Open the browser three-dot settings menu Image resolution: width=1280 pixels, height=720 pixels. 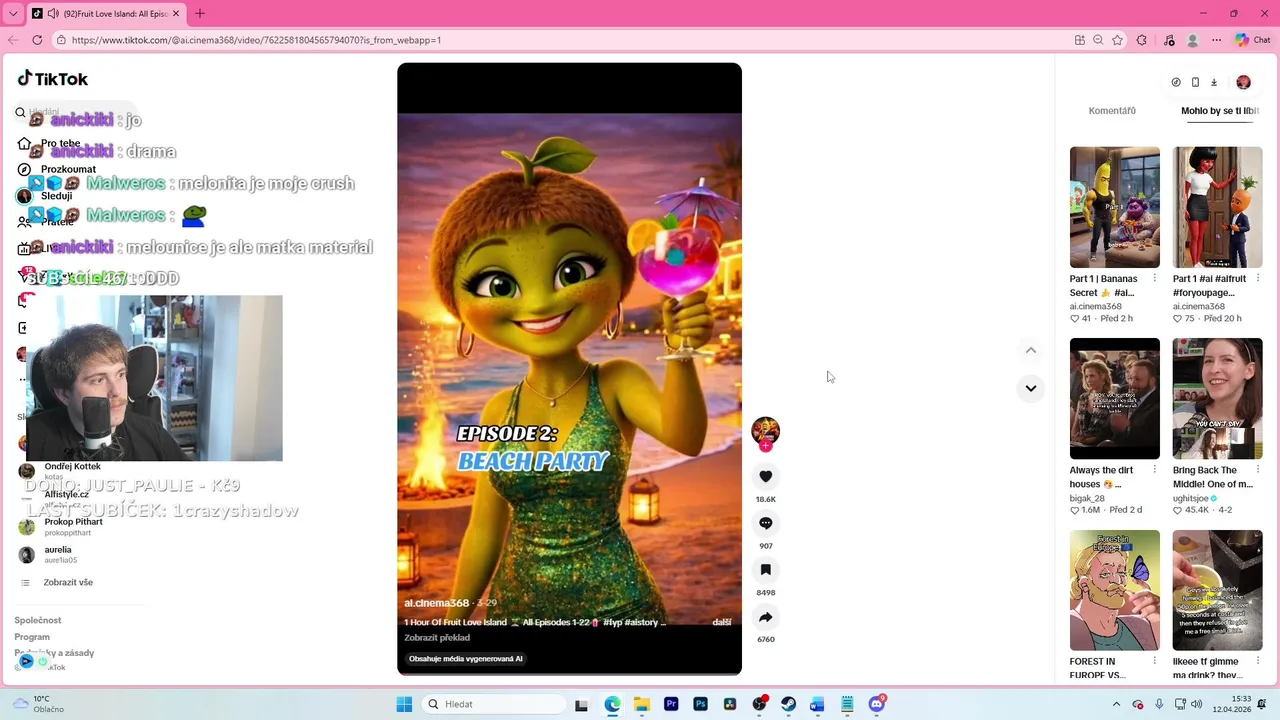point(1216,40)
